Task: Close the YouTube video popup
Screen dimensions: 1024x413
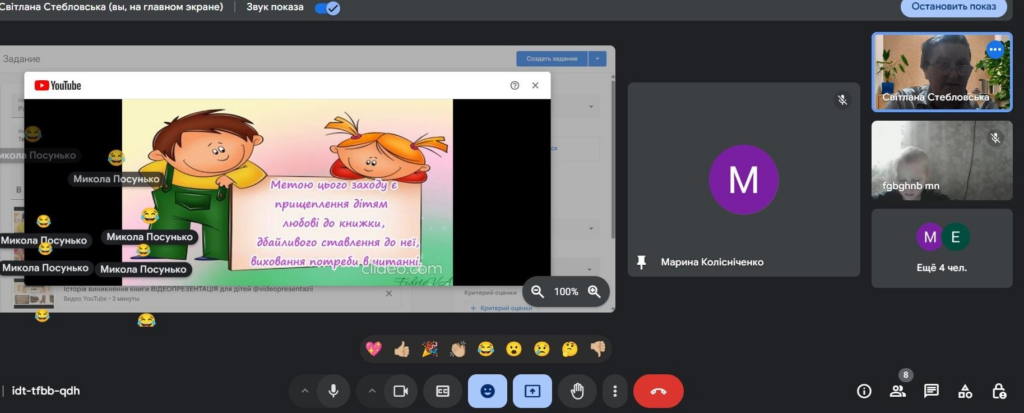Action: click(536, 85)
